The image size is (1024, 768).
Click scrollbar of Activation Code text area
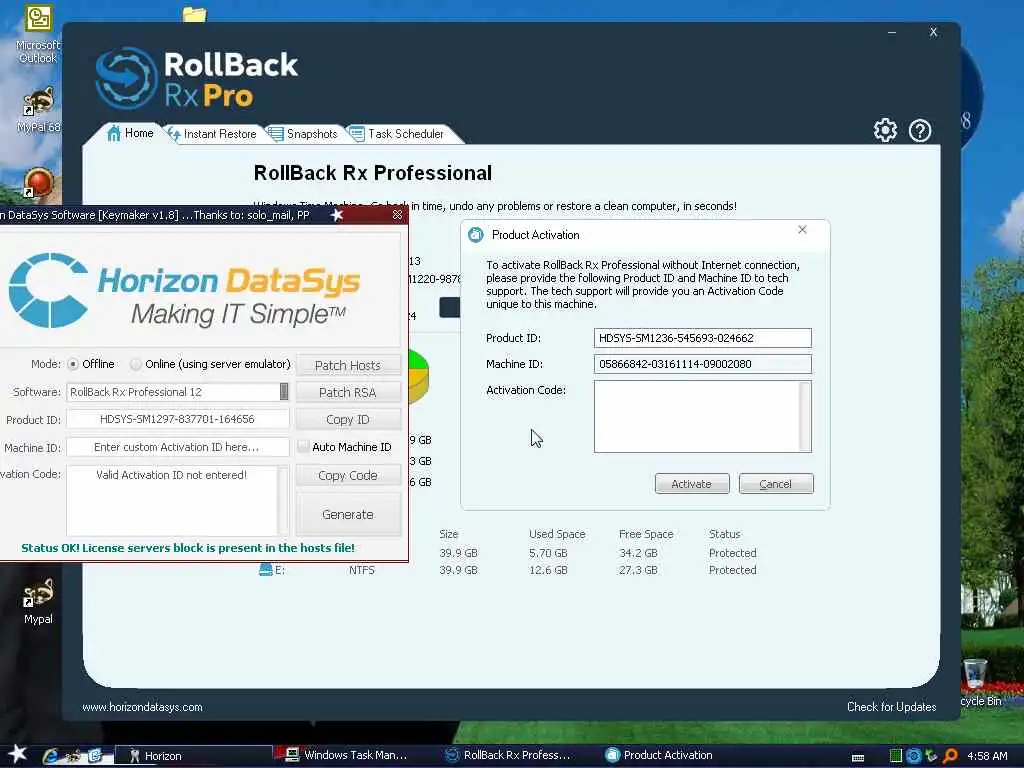(805, 417)
